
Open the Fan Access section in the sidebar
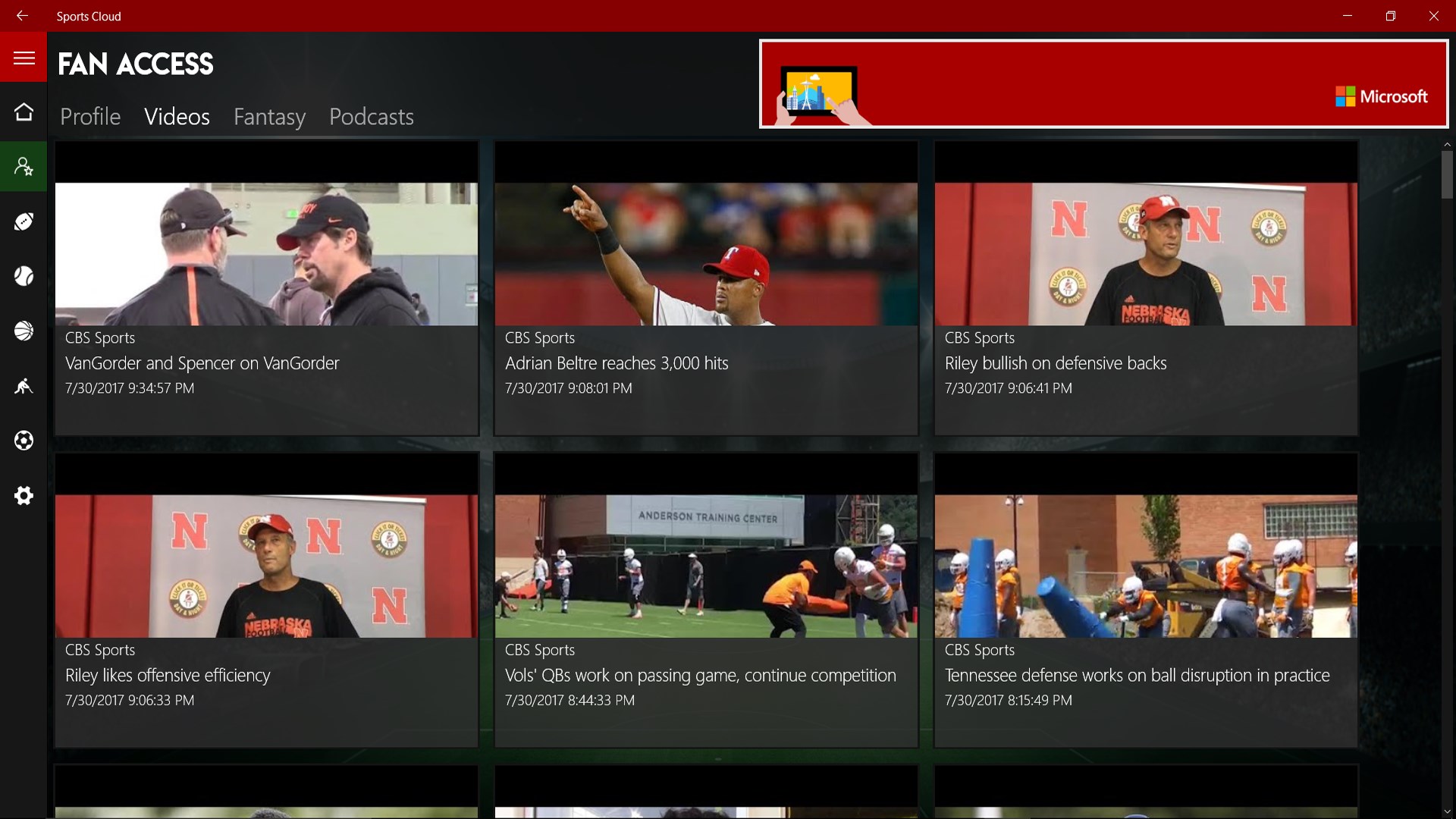pos(24,166)
